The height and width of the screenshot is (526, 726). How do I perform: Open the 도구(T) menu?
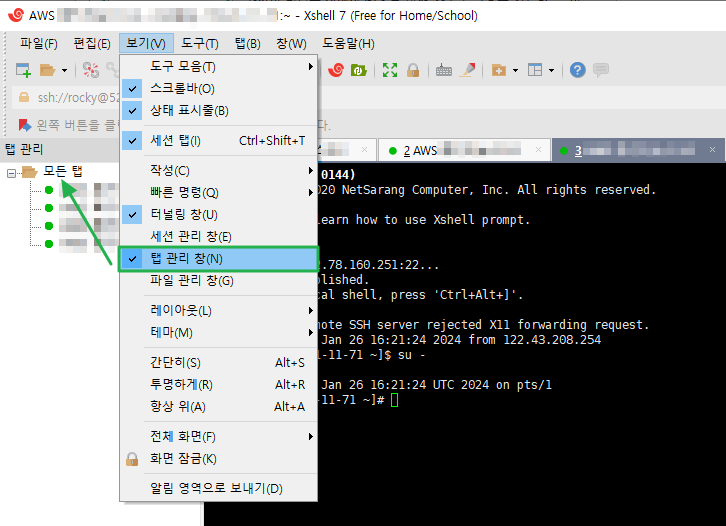coord(200,44)
